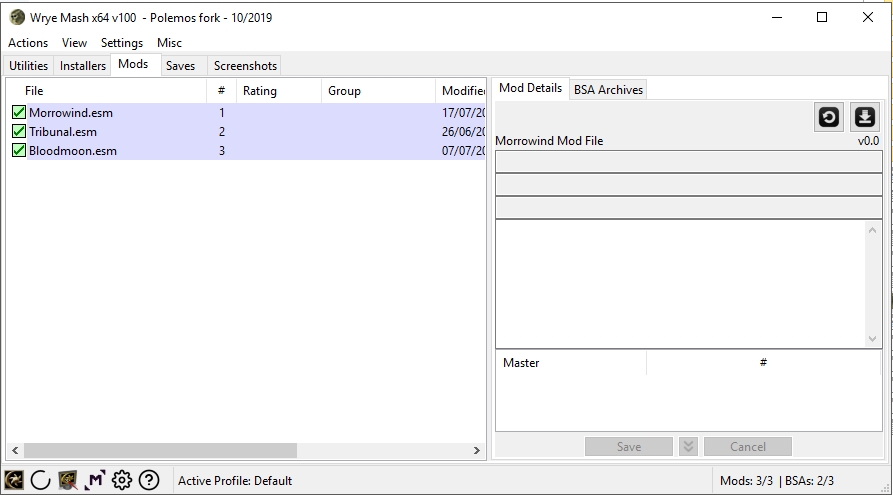This screenshot has height=495, width=893.
Task: Click the circular refresh icon in status bar
Action: tap(40, 480)
